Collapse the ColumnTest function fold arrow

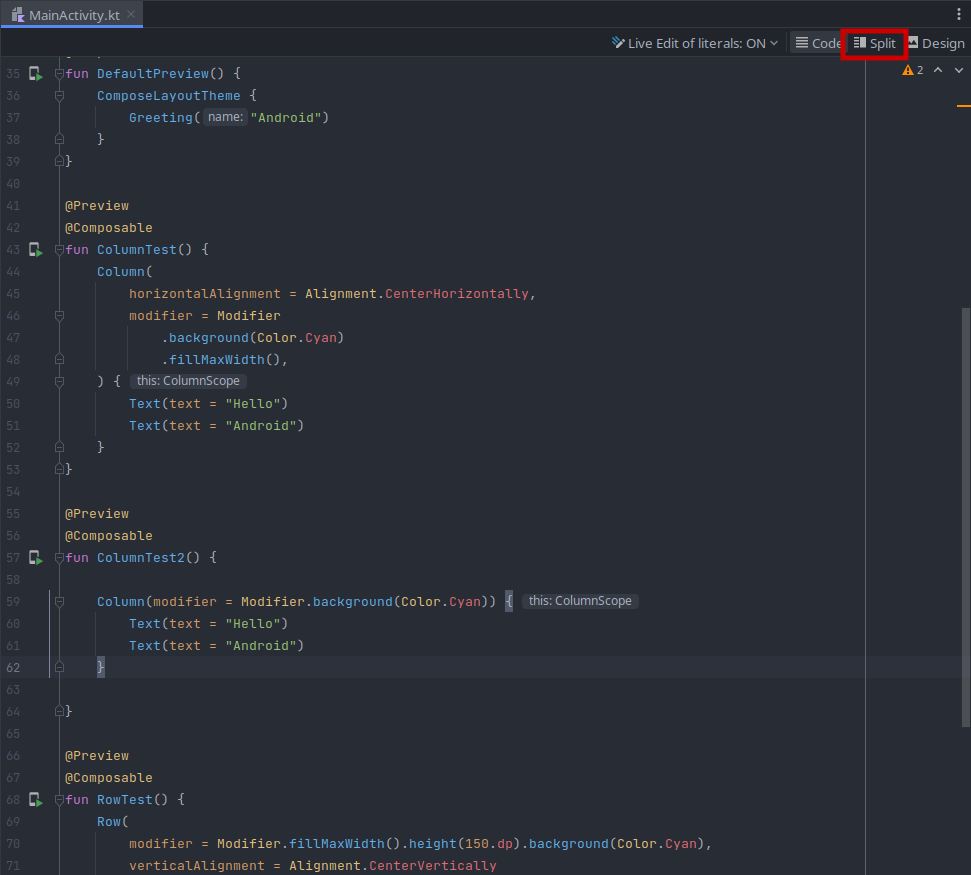click(59, 249)
